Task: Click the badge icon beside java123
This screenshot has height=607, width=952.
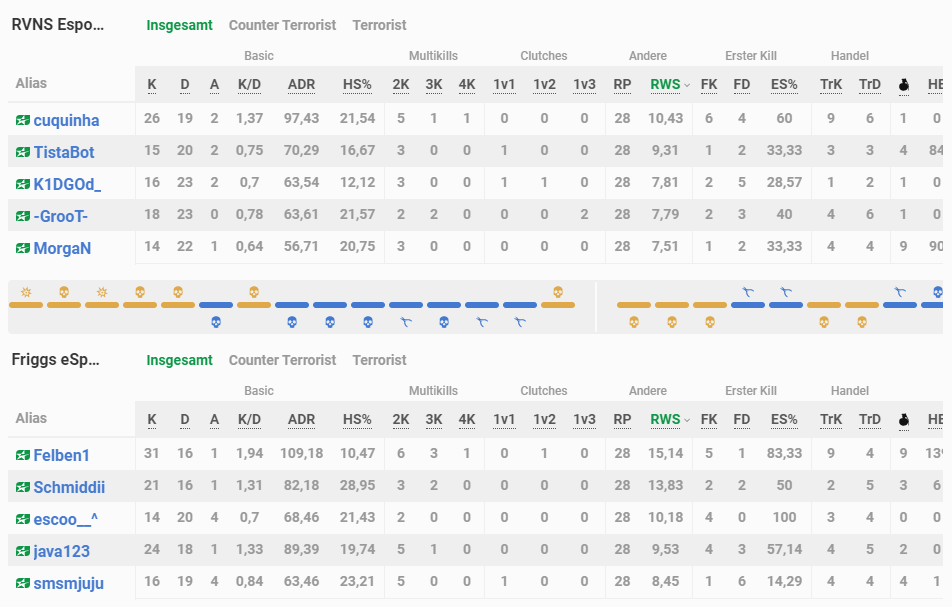Action: point(22,551)
